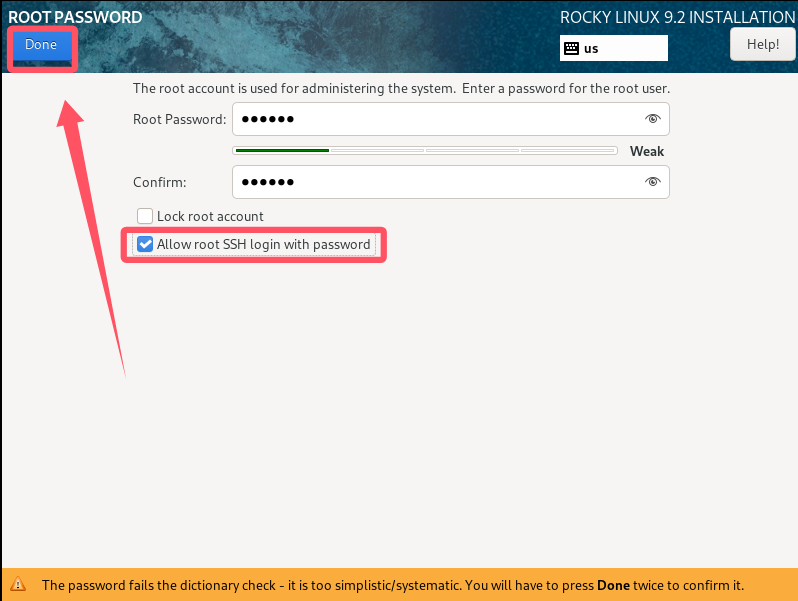Screen dimensions: 798x601
Task: Click the ROOT PASSWORD heading
Action: click(x=75, y=17)
